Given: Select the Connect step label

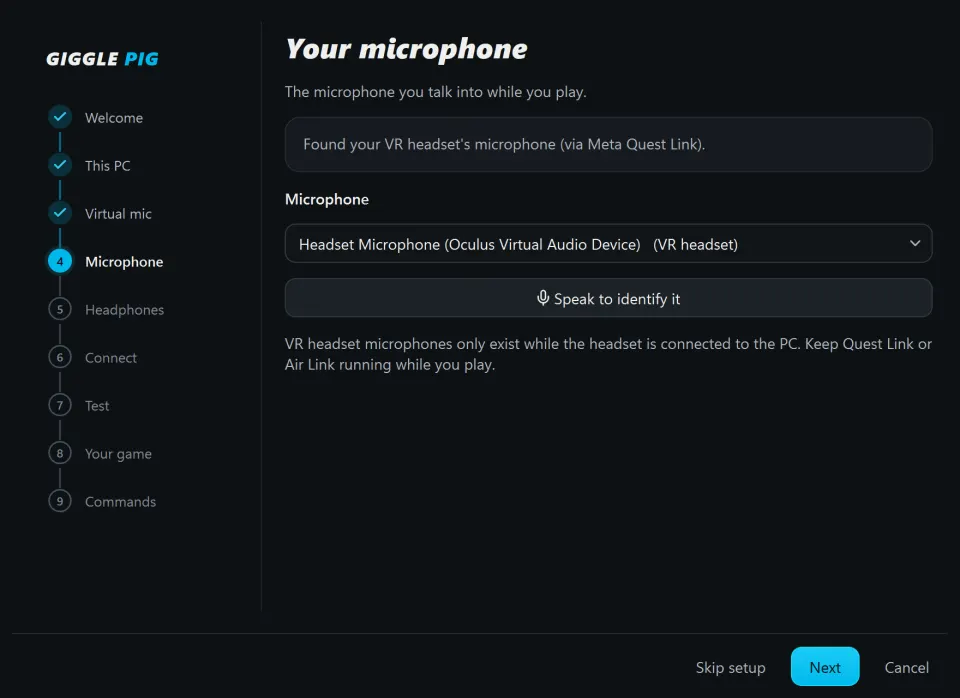Looking at the screenshot, I should pyautogui.click(x=111, y=358).
